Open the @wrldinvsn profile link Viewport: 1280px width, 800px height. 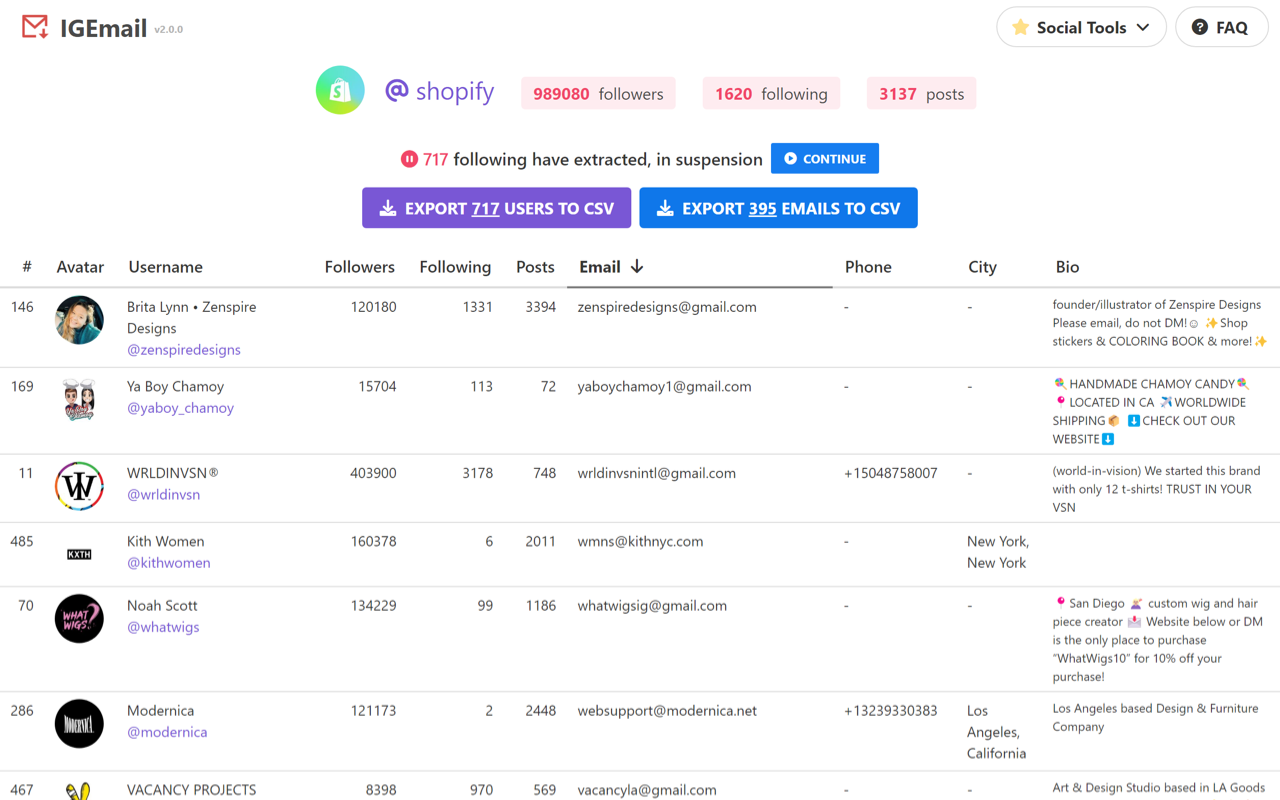point(163,495)
